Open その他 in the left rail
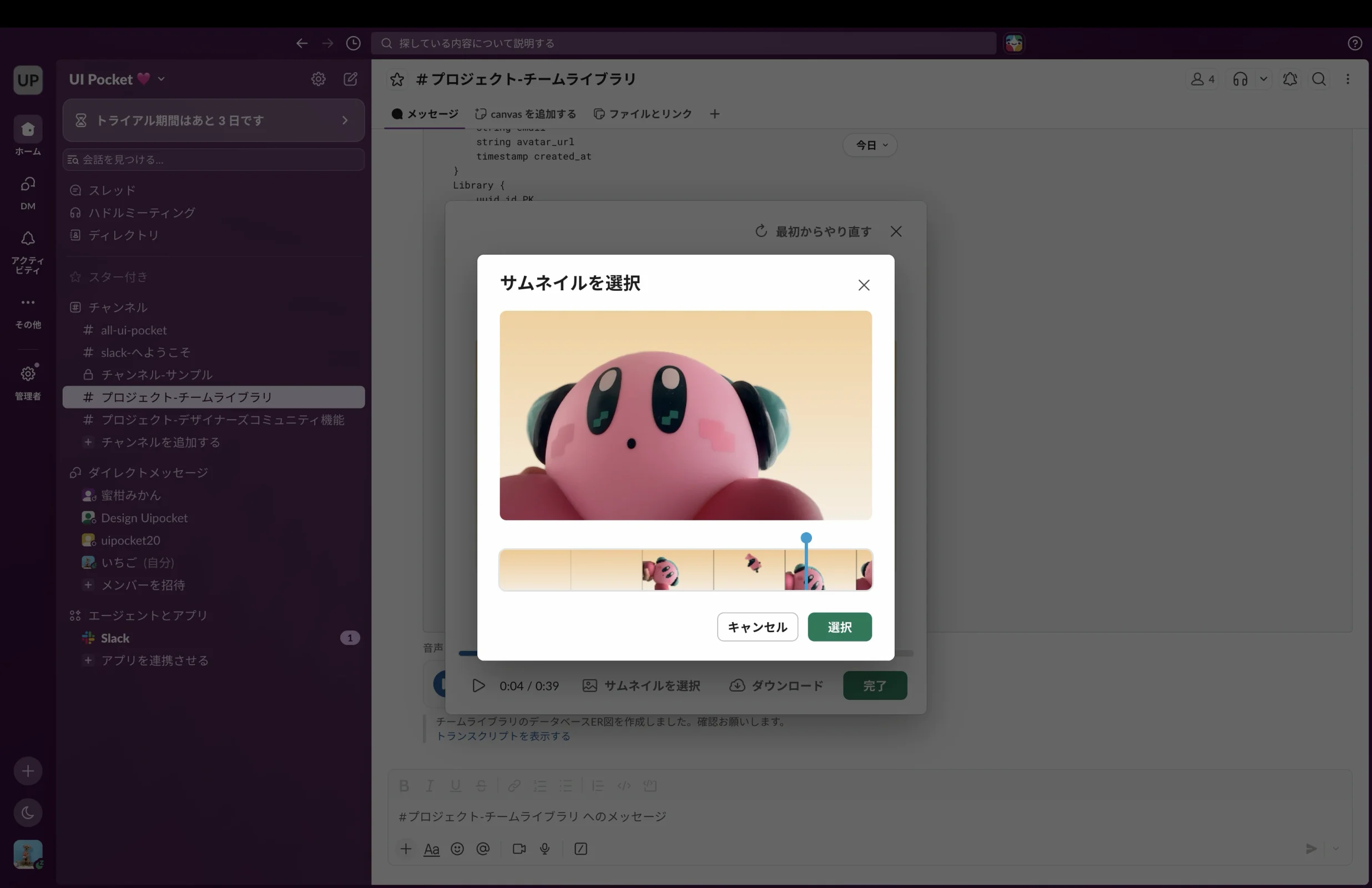1372x888 pixels. coord(28,311)
